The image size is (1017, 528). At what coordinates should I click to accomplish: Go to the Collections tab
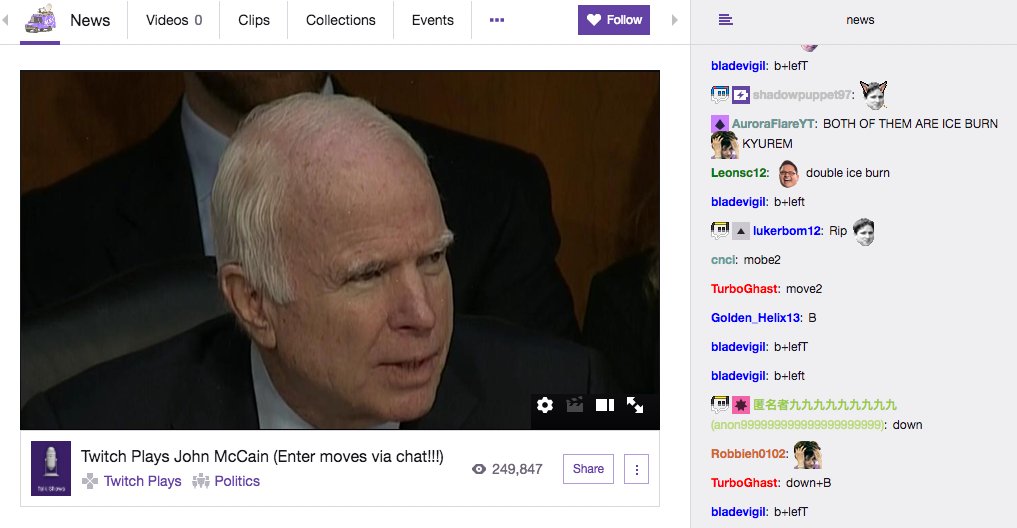[x=341, y=20]
